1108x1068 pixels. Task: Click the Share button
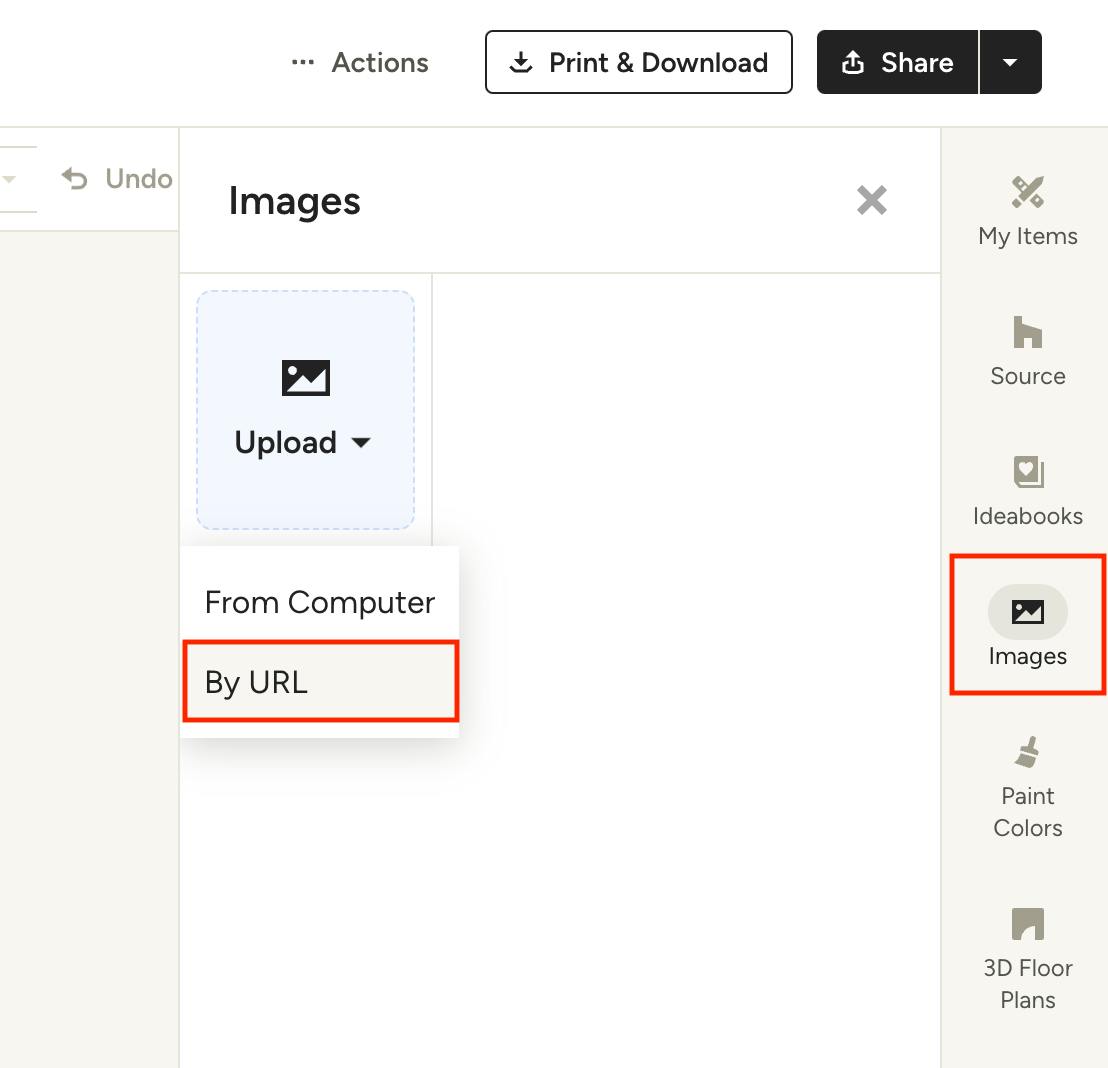(897, 63)
